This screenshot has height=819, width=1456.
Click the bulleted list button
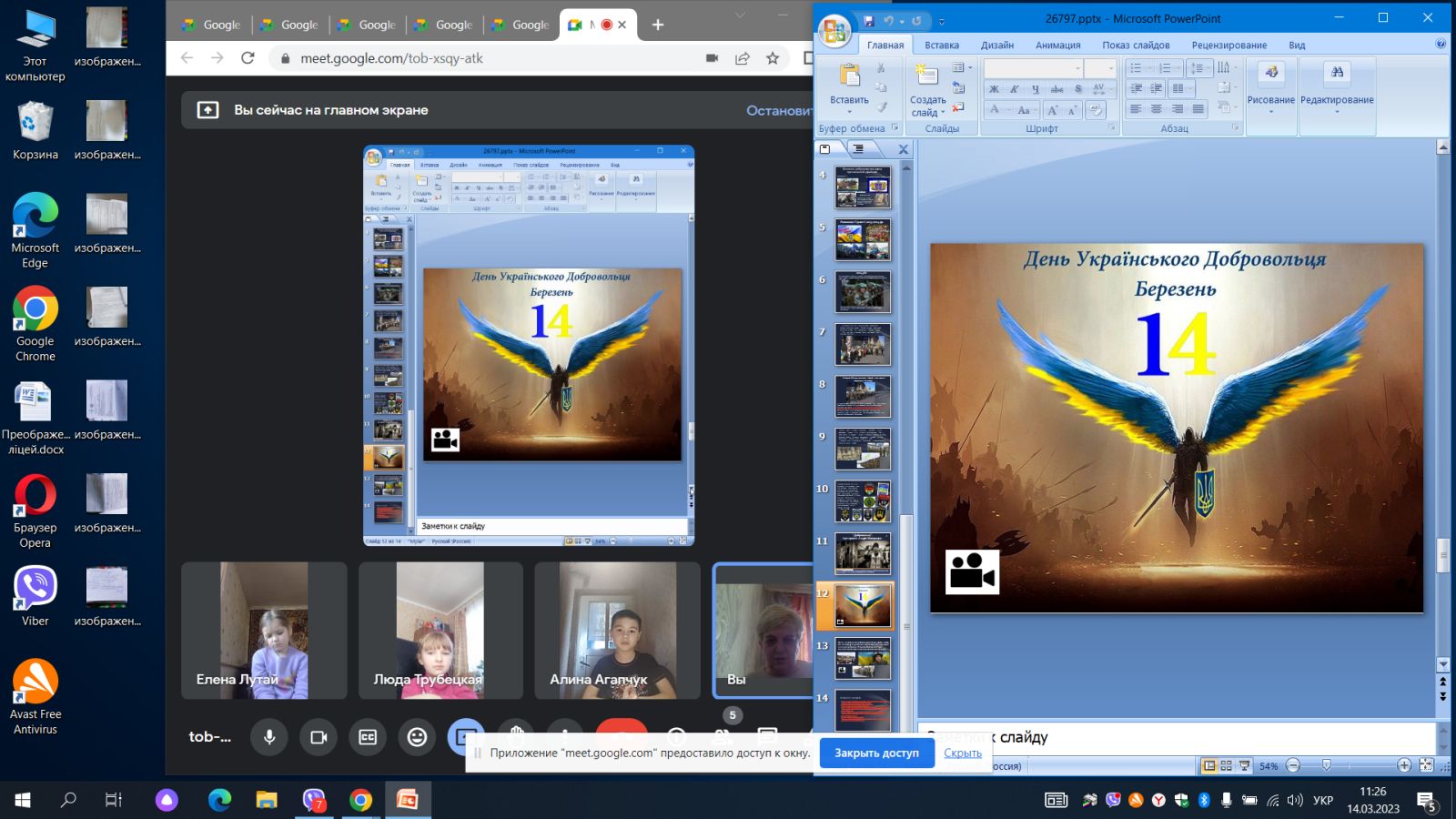coord(1137,68)
